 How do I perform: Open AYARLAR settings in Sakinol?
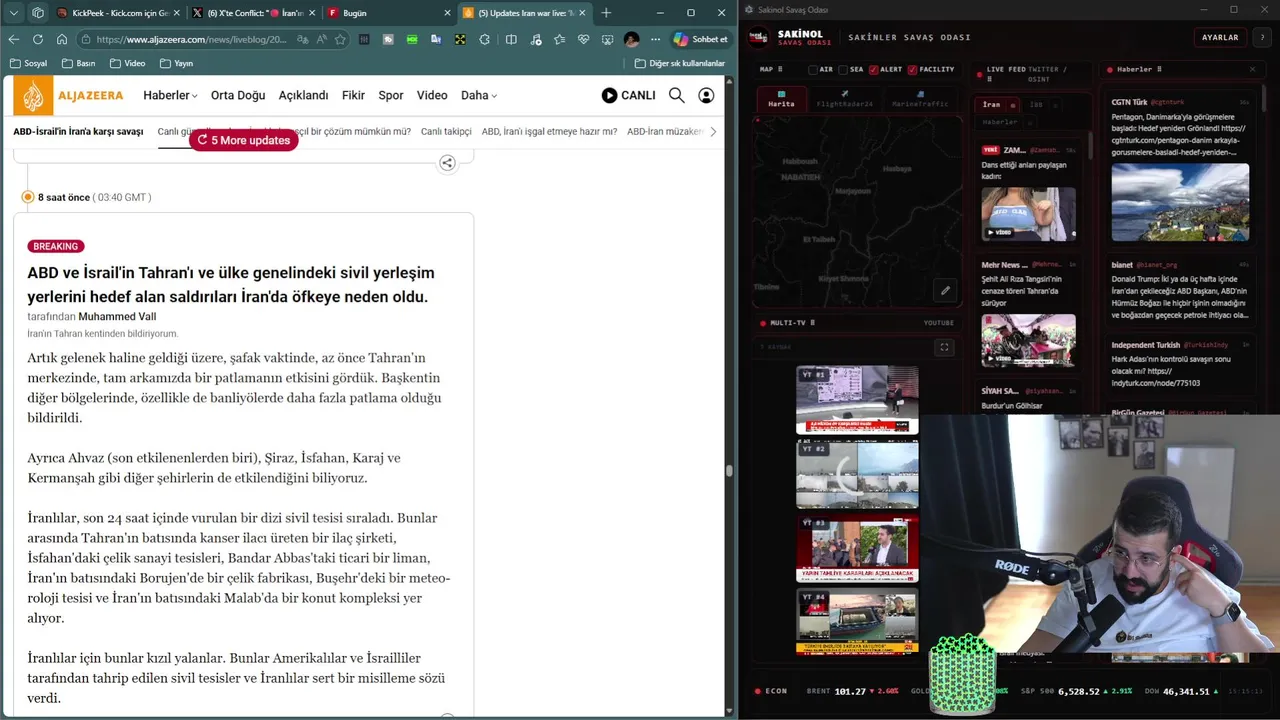click(x=1219, y=37)
